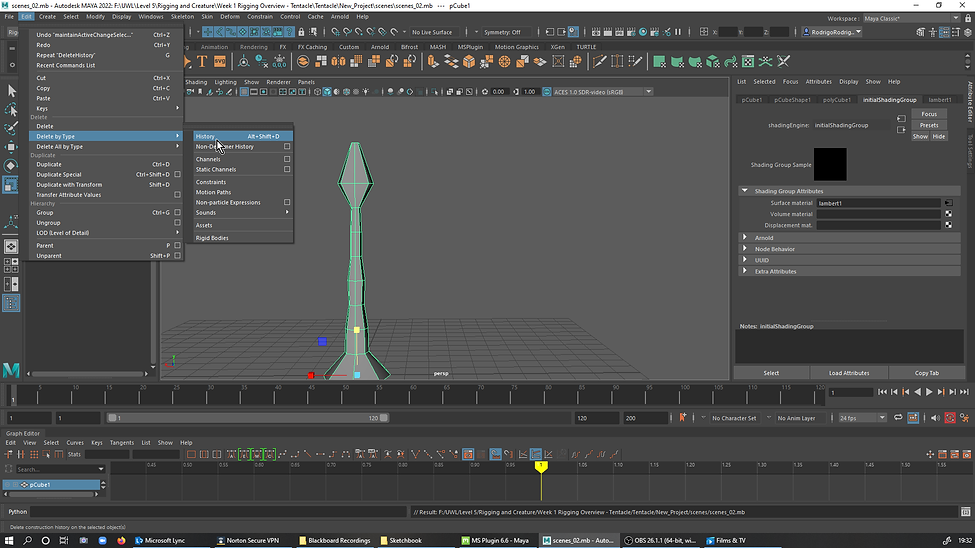Screen dimensions: 975x548
Task: Toggle audio speaker icon in range bar
Action: [935, 418]
